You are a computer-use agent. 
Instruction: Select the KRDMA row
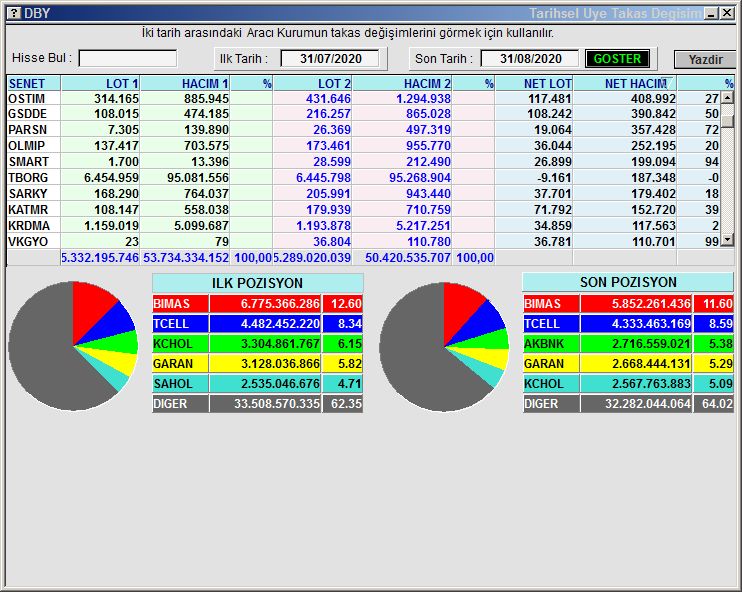pos(364,226)
